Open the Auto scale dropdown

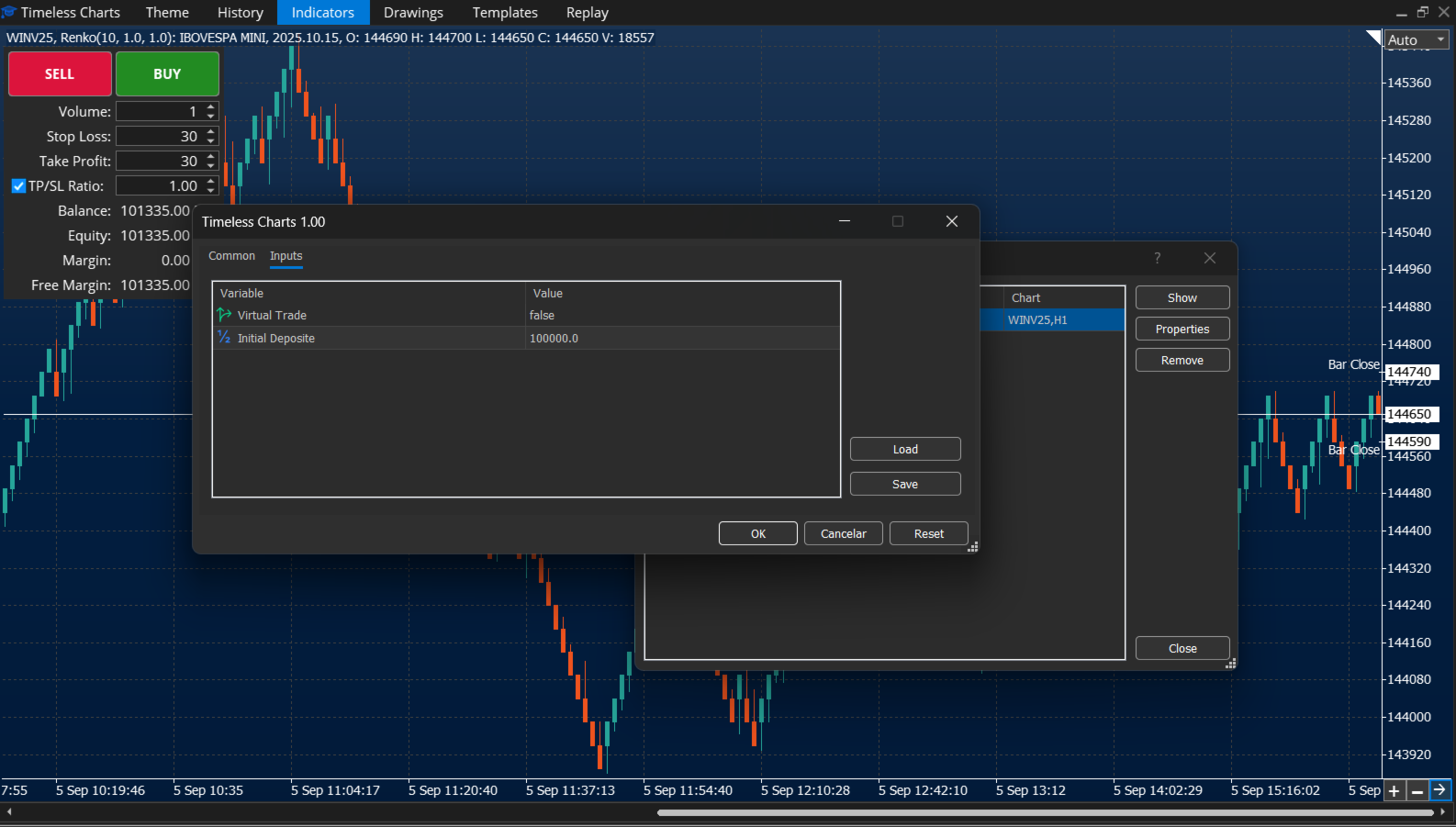click(x=1417, y=39)
